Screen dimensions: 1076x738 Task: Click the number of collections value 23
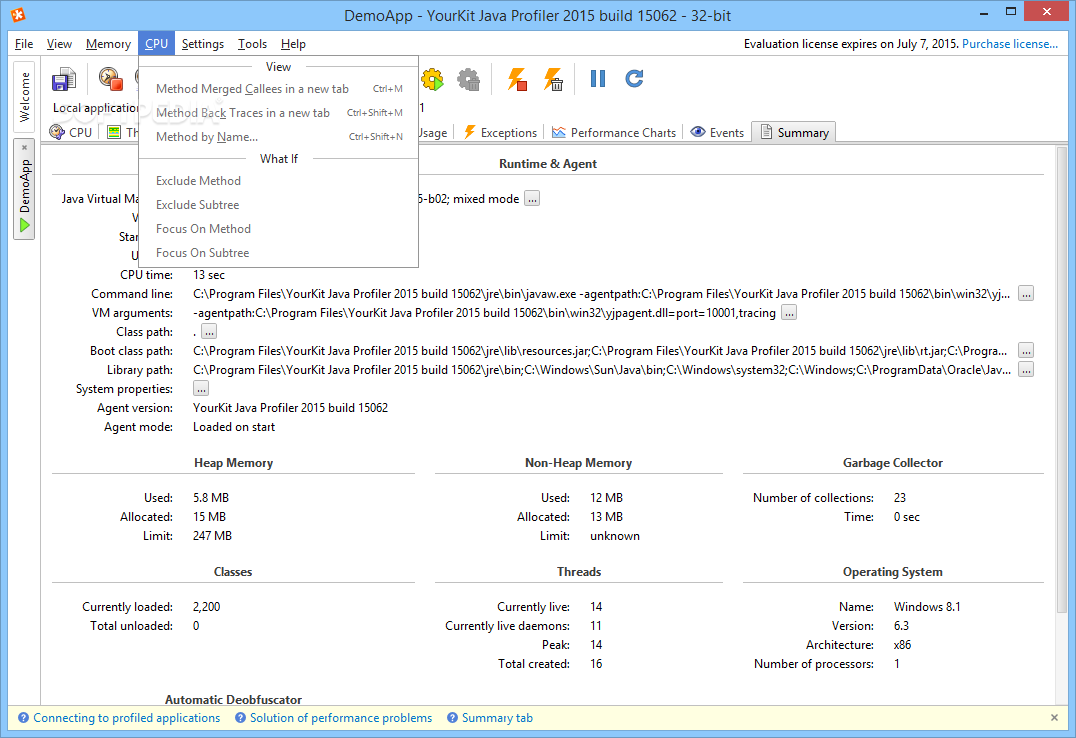tap(900, 498)
